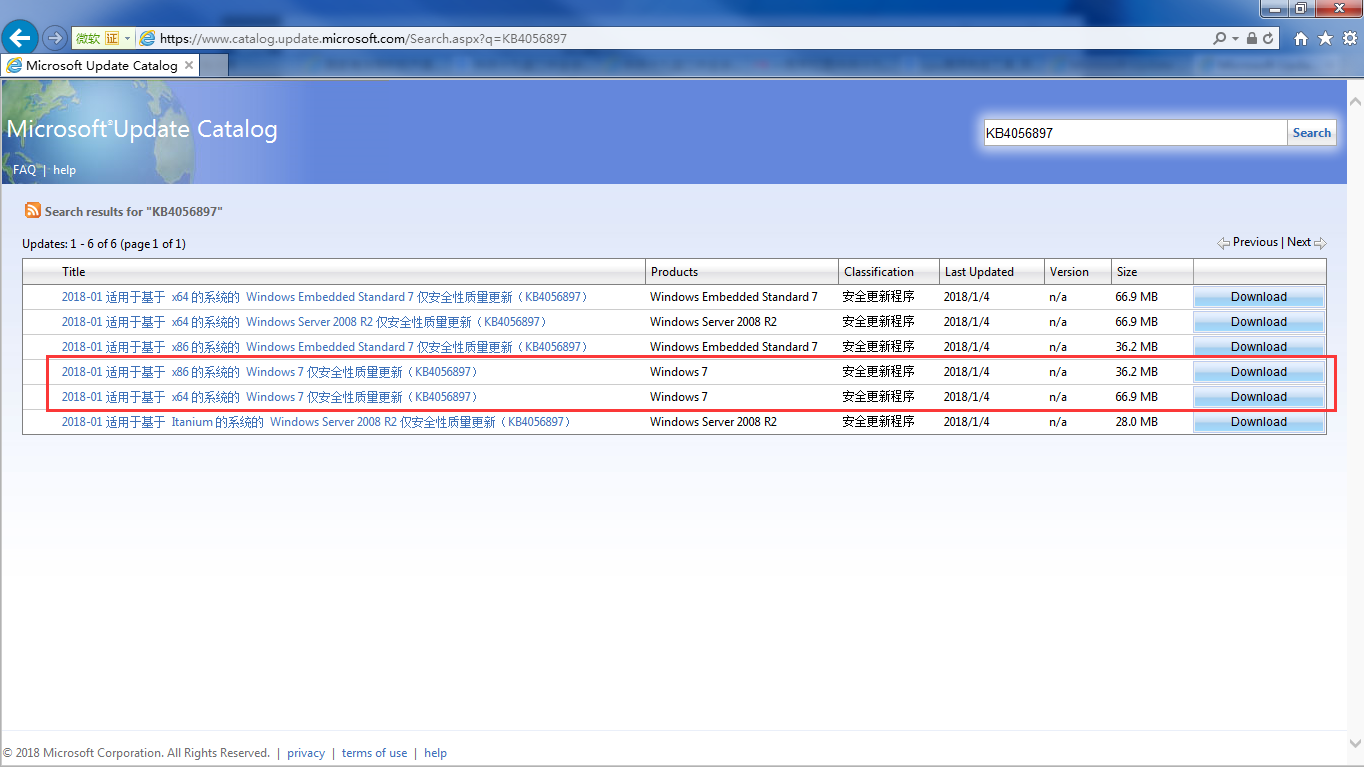Open the x86 Windows 7 update link

pos(271,372)
